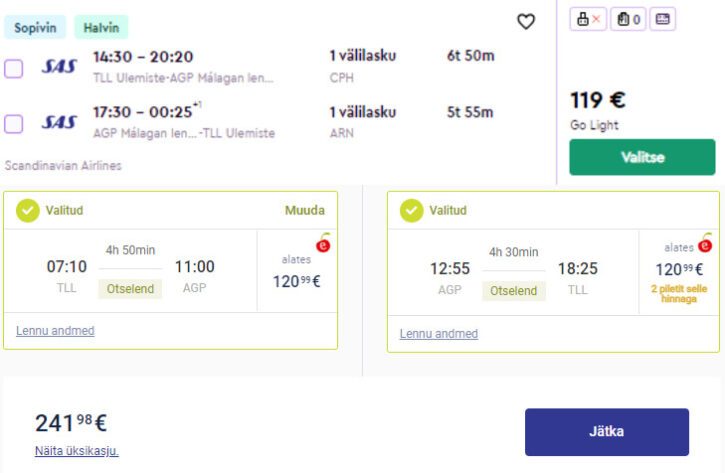725x473 pixels.
Task: Click cherry logo beside outbound 120.99 price
Action: tap(324, 243)
